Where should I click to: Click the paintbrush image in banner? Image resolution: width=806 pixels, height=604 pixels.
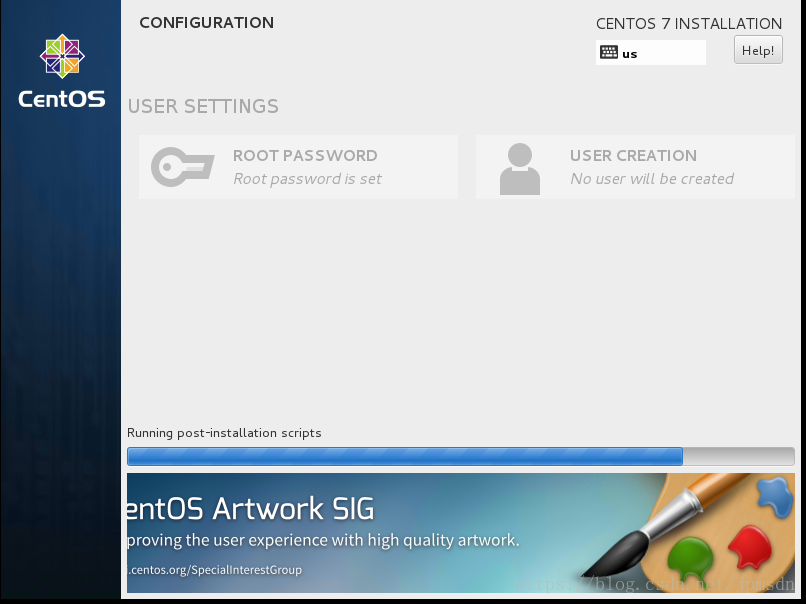[668, 524]
